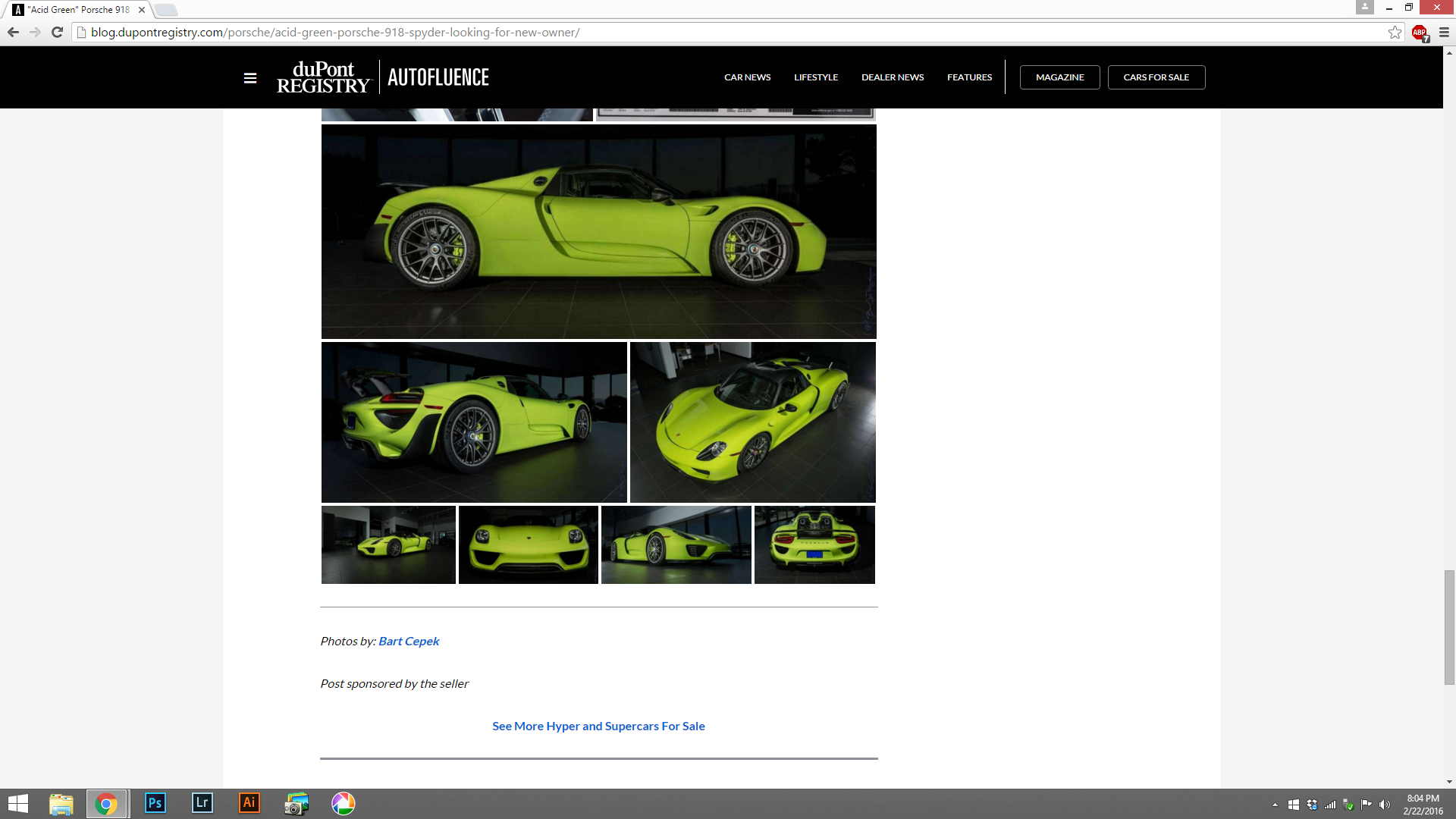Follow See More Hyper and Supercars link

click(x=598, y=726)
